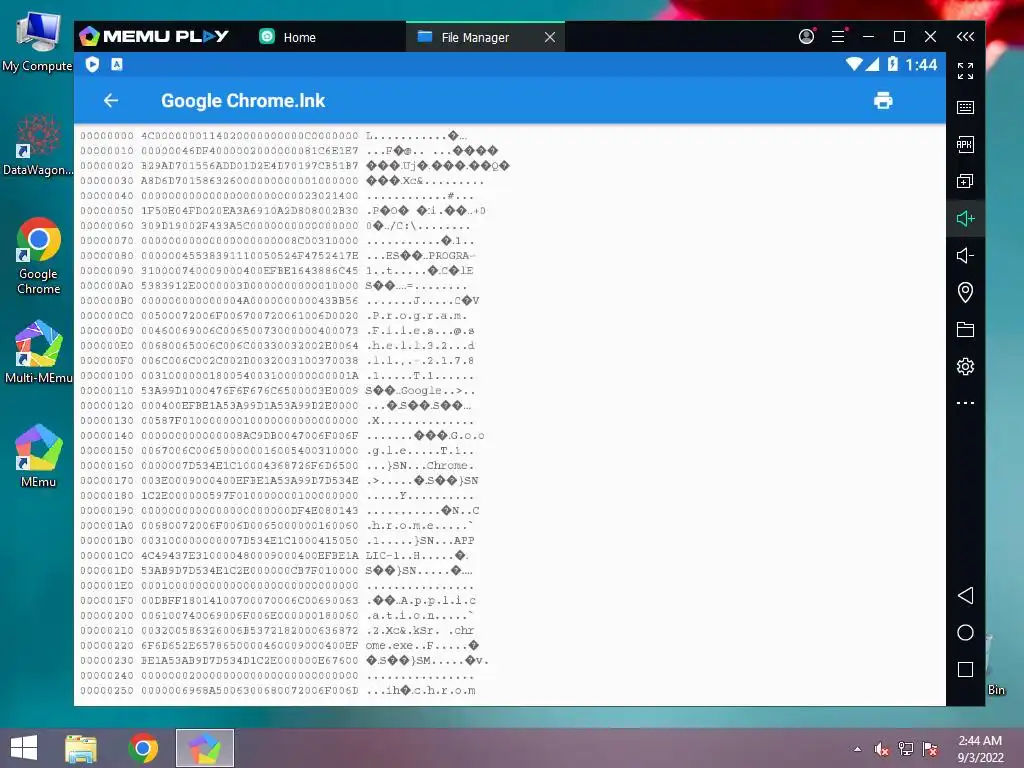Click the Action Center flag tray icon
Screen dimensions: 1024x768
point(930,749)
